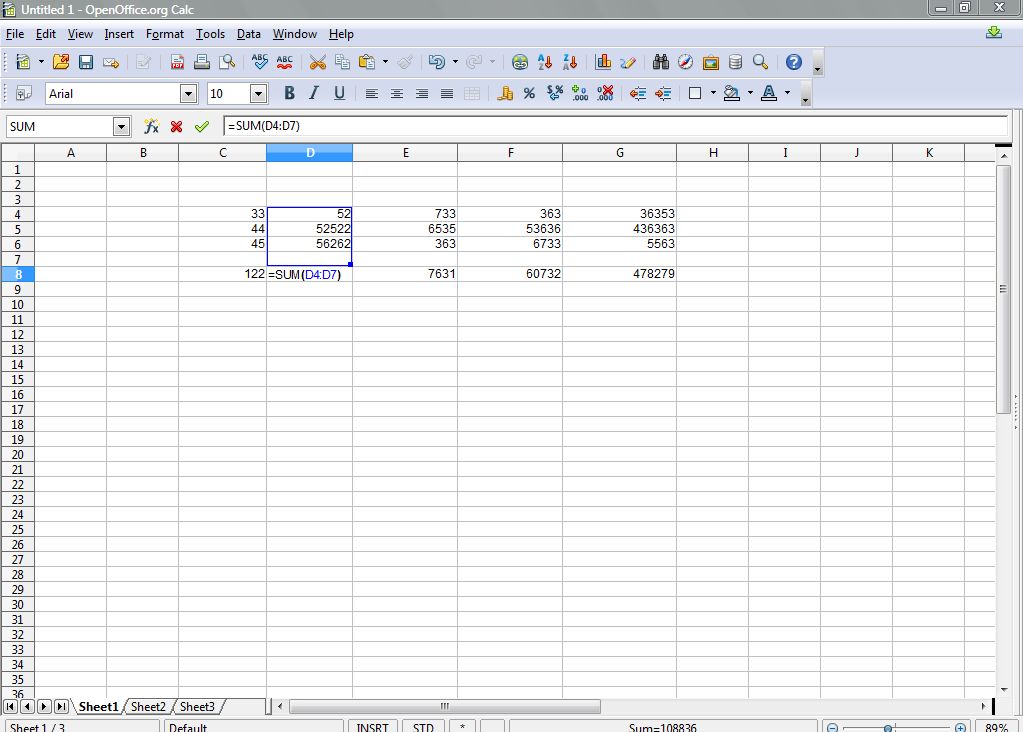Show Draw Functions icon
The image size is (1023, 732).
click(628, 62)
